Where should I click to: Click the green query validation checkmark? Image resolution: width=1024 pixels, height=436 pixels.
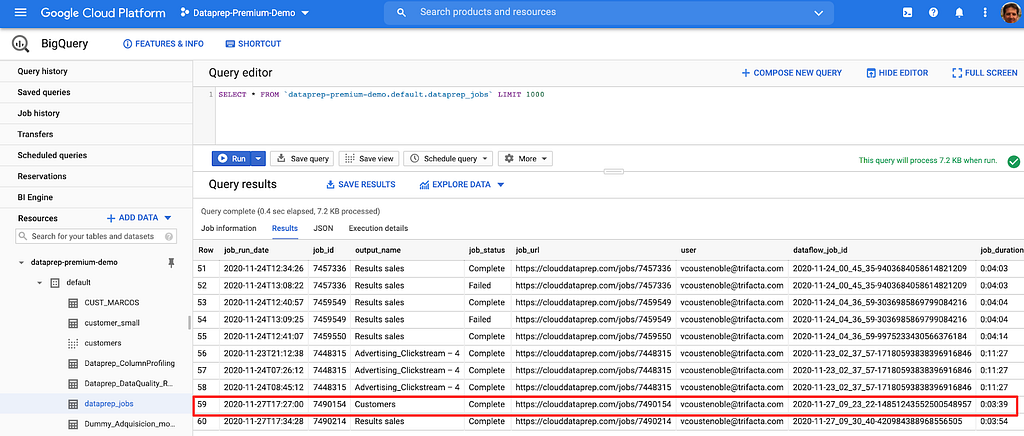(x=1013, y=161)
